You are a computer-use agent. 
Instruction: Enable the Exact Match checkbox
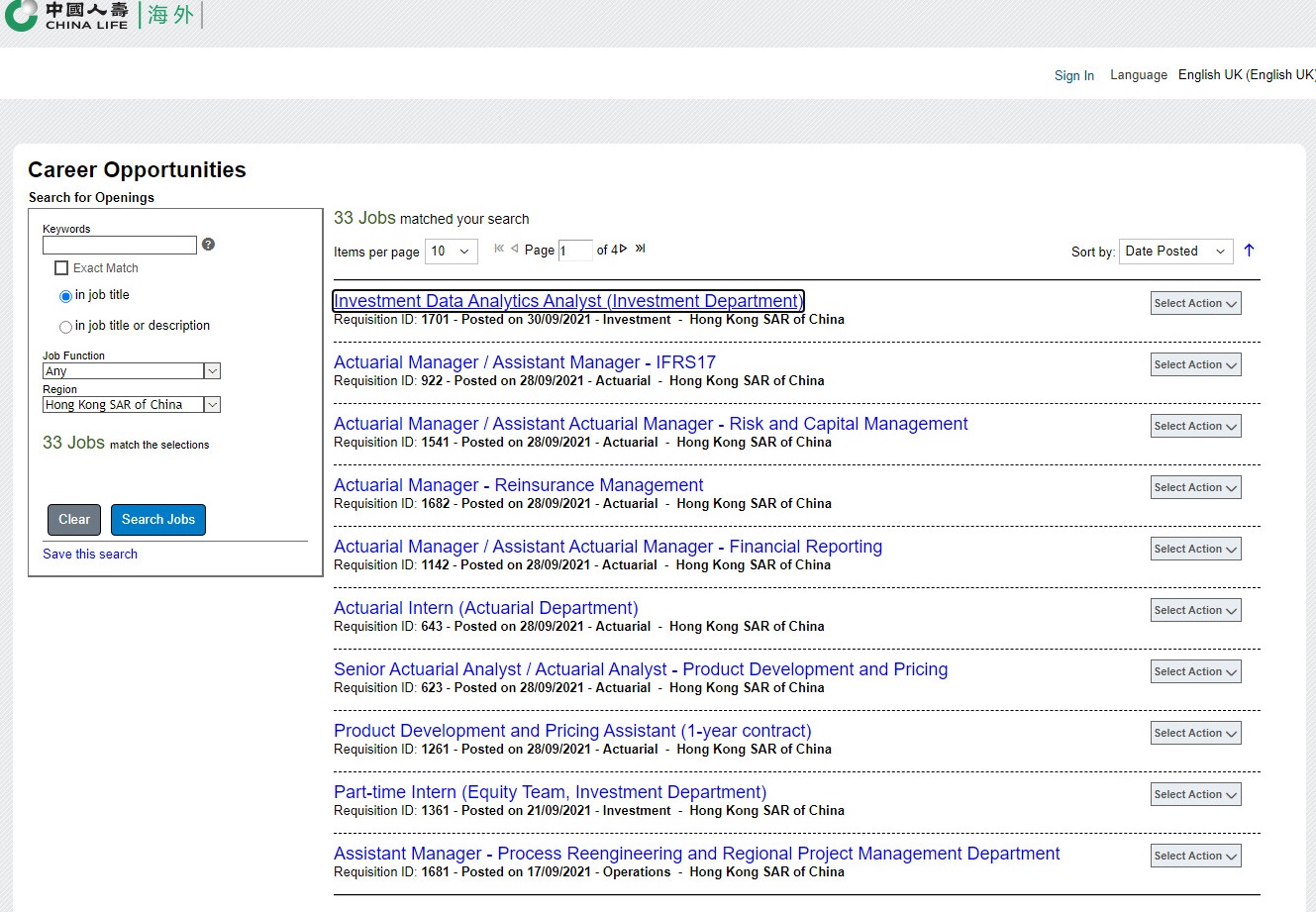click(x=61, y=268)
